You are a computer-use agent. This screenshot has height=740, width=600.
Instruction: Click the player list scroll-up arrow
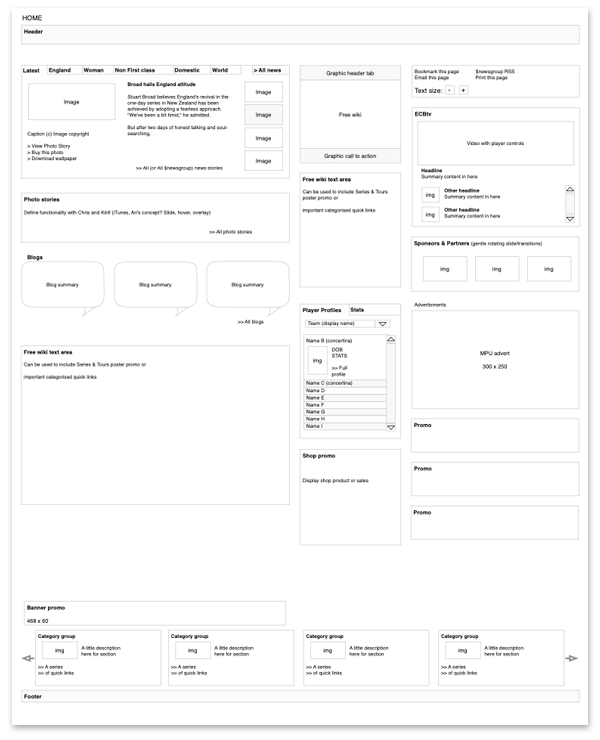[x=391, y=339]
